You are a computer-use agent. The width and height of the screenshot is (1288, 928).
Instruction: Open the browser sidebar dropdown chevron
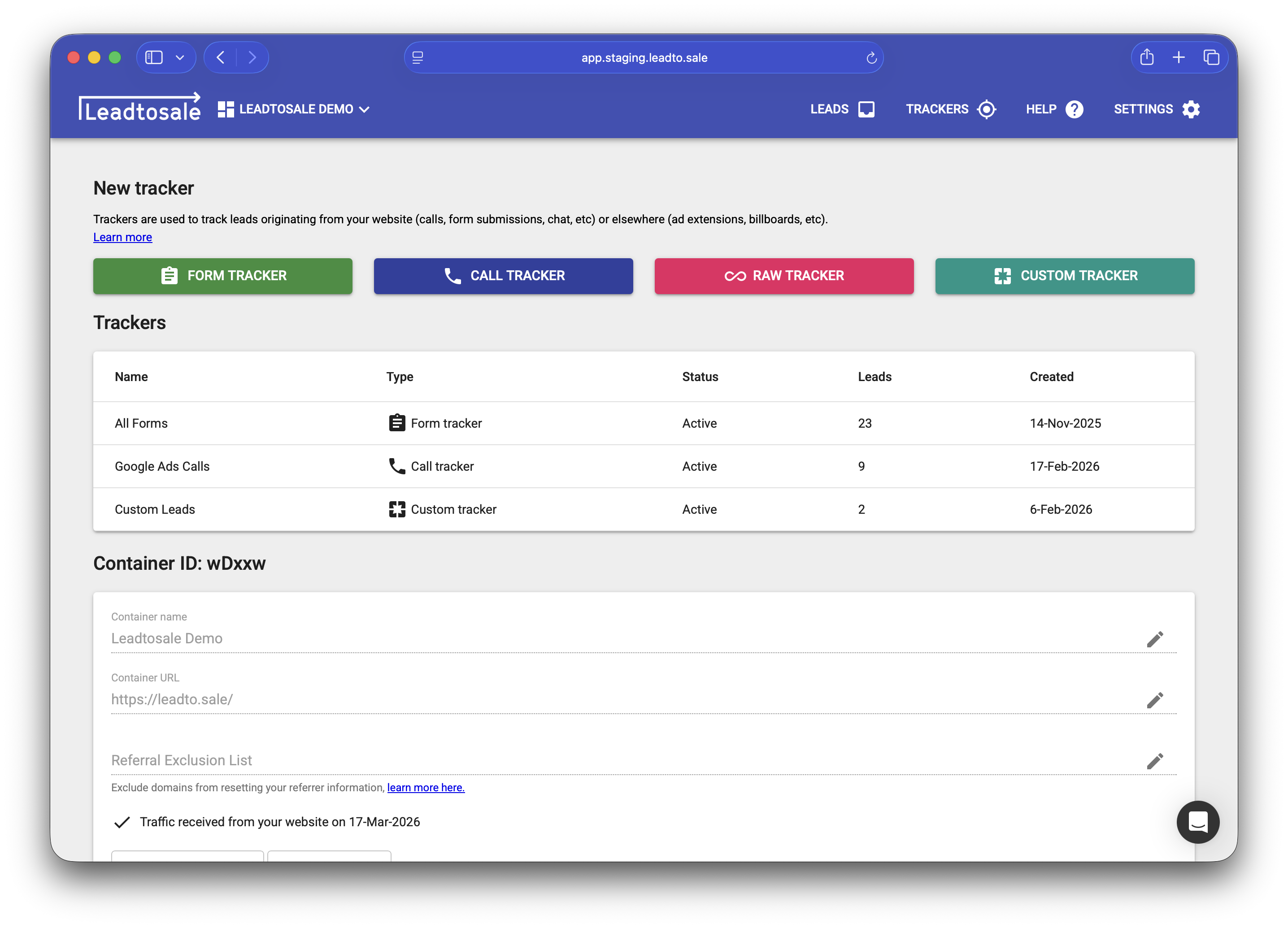(181, 57)
